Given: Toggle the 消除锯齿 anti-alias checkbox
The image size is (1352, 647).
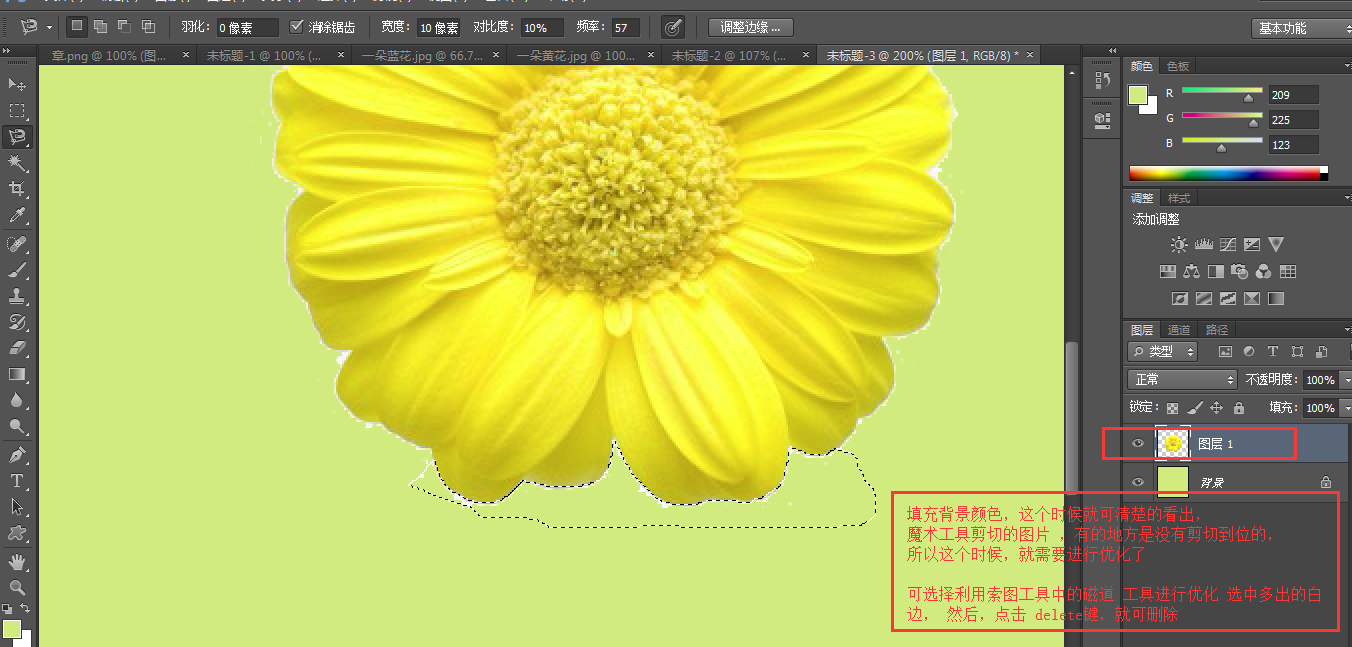Looking at the screenshot, I should coord(296,27).
